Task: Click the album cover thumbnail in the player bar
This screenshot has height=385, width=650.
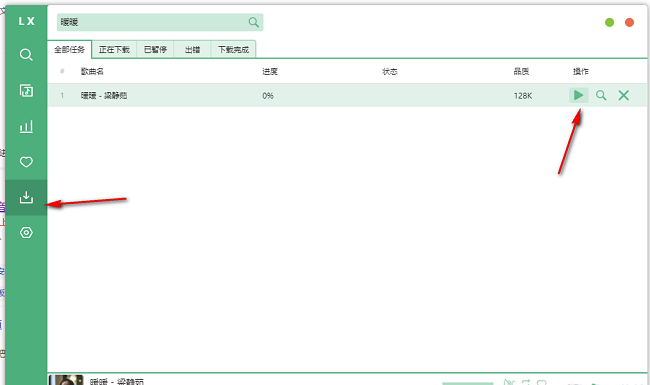Action: [66, 380]
